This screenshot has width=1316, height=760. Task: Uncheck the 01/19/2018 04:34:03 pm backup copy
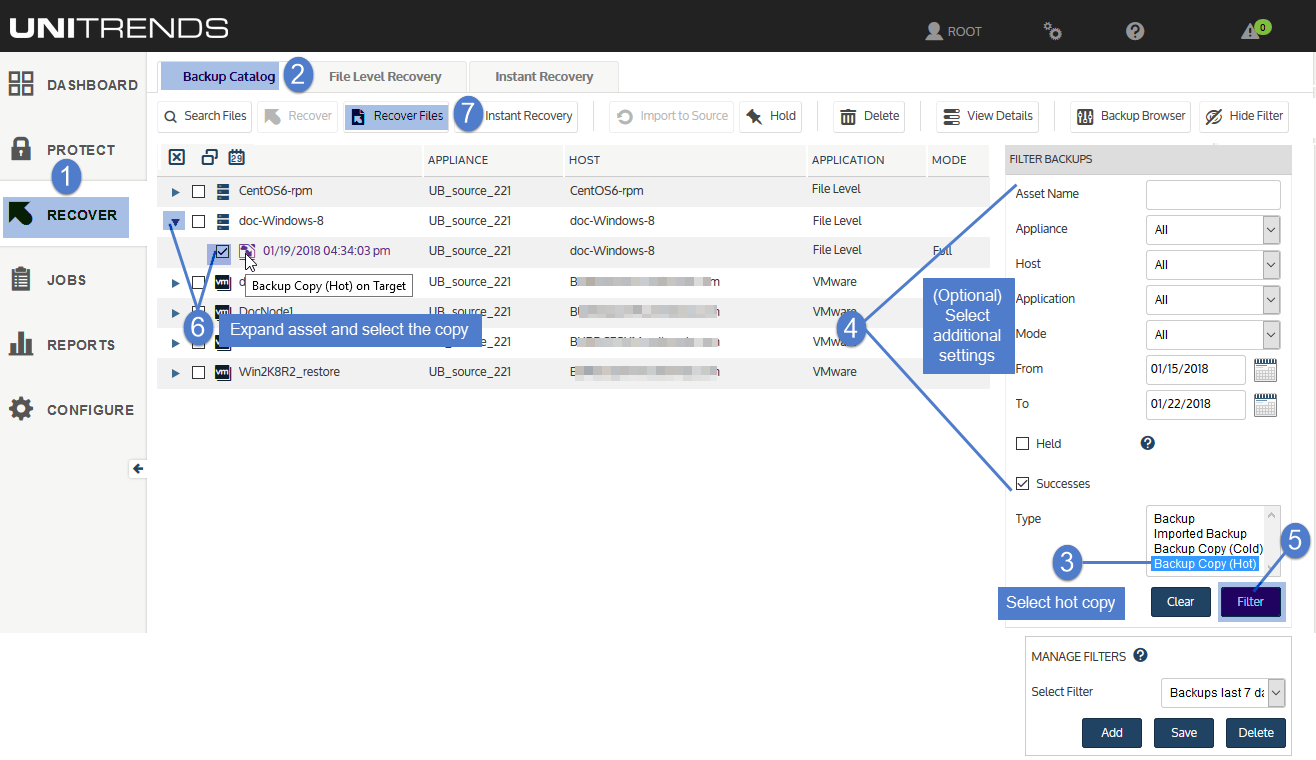pos(222,251)
